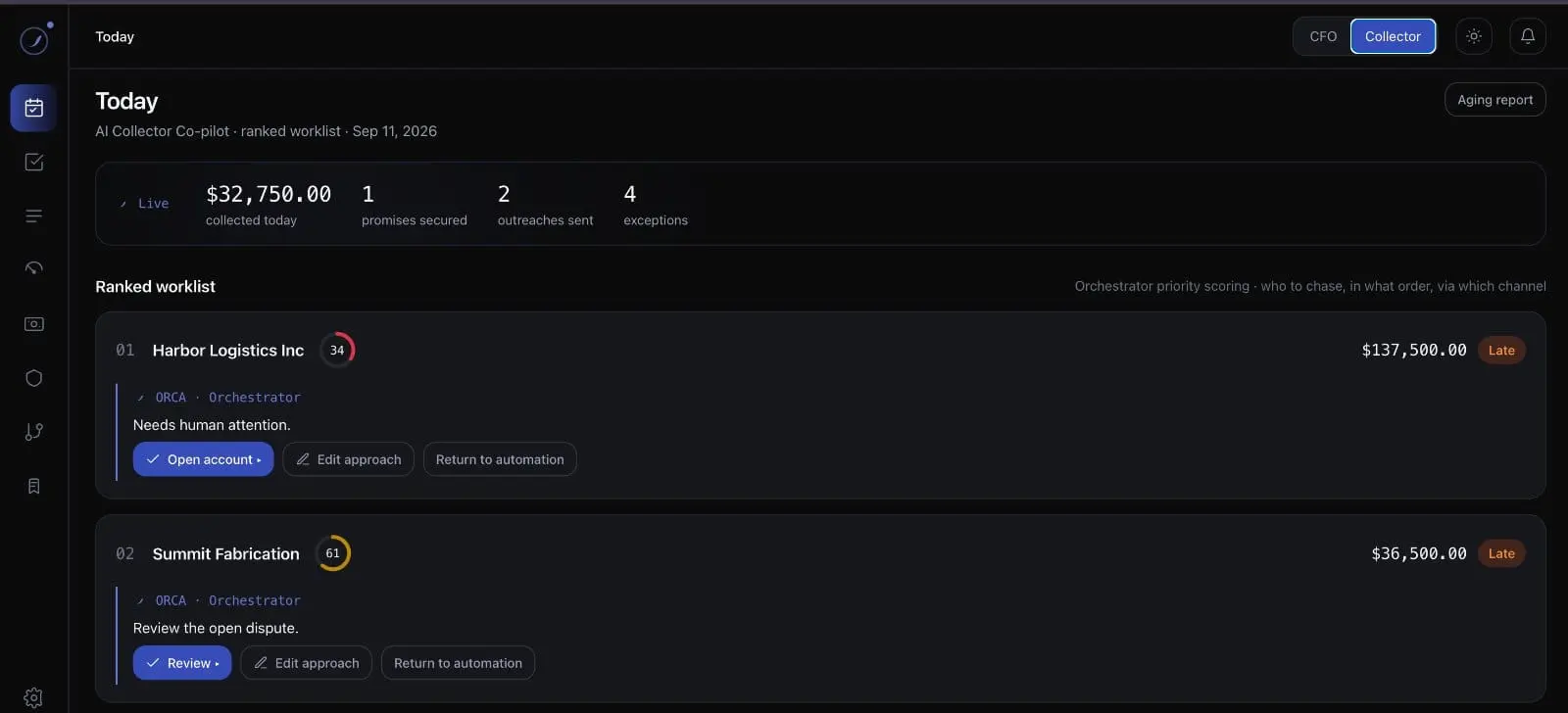
Task: Click the app logo in the sidebar
Action: (34, 40)
